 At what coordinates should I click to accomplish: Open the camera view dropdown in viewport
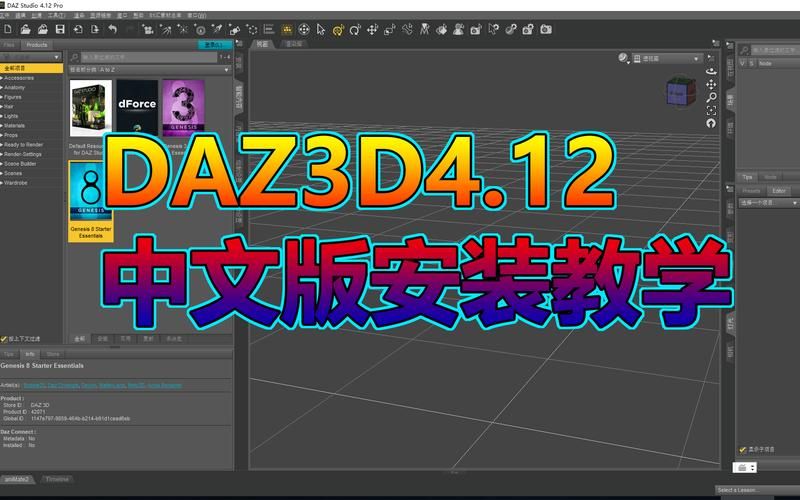tap(667, 59)
